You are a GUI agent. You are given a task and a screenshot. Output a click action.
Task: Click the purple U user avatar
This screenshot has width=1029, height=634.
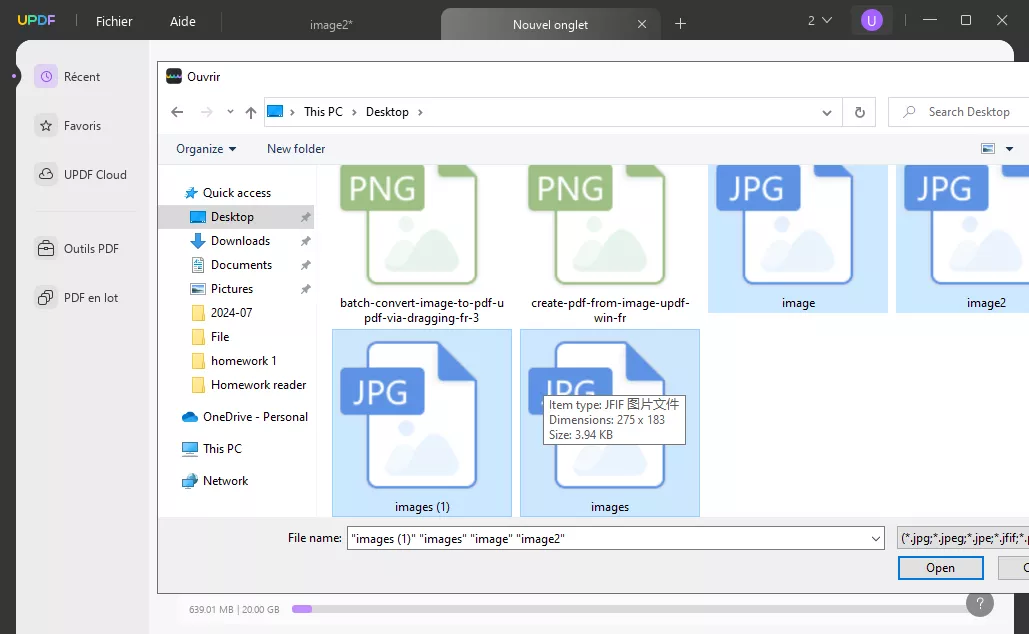coord(871,20)
